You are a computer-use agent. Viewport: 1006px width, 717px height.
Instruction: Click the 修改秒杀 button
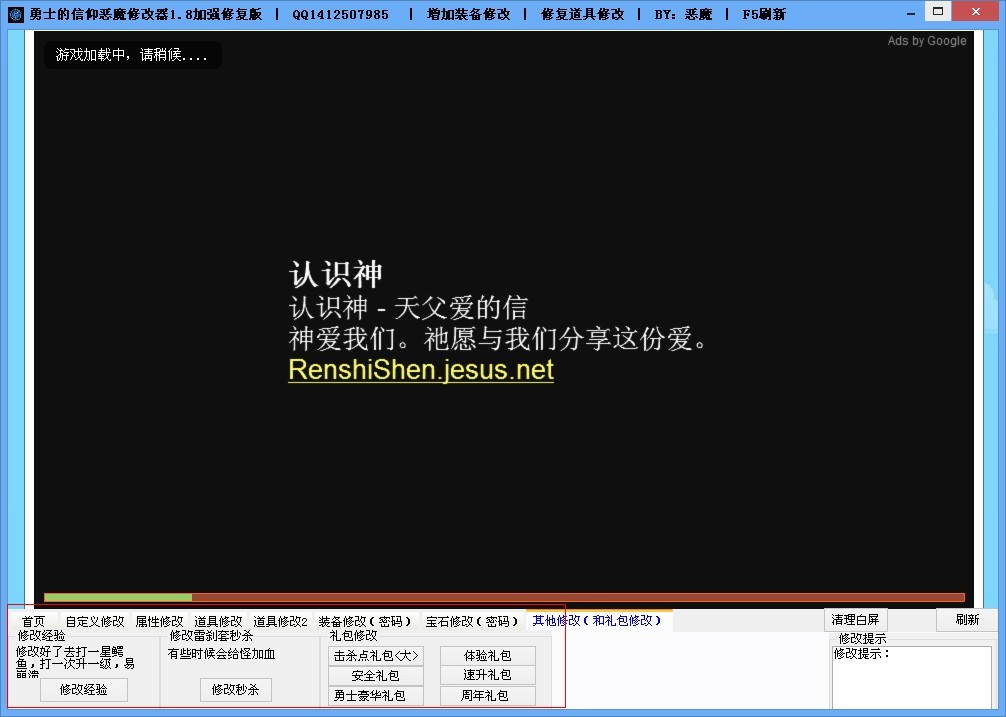[x=235, y=689]
